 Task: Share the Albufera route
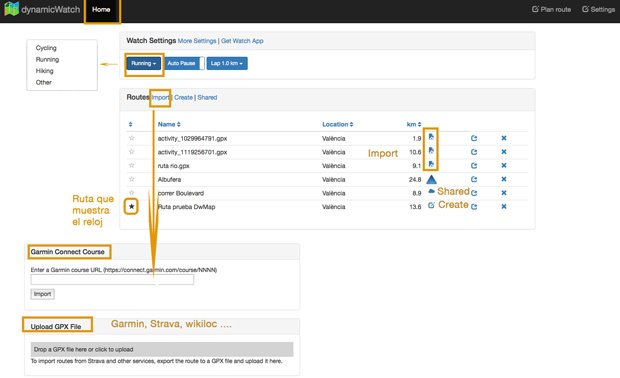tap(474, 179)
